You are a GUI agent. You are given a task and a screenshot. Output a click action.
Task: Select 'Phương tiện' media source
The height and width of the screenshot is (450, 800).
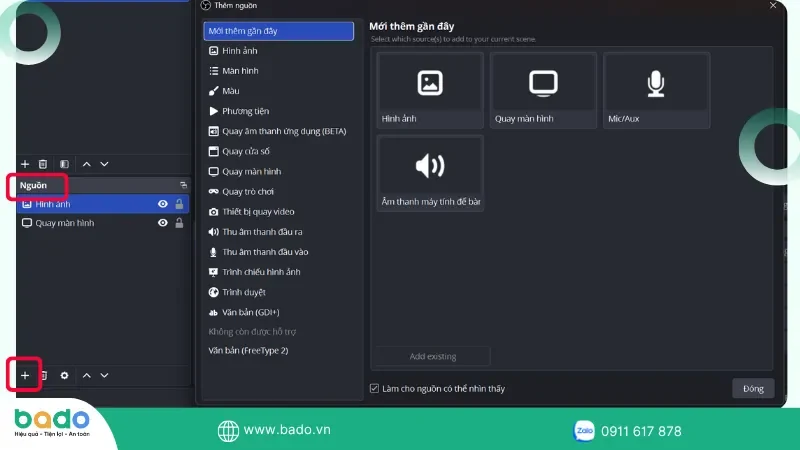coord(278,111)
